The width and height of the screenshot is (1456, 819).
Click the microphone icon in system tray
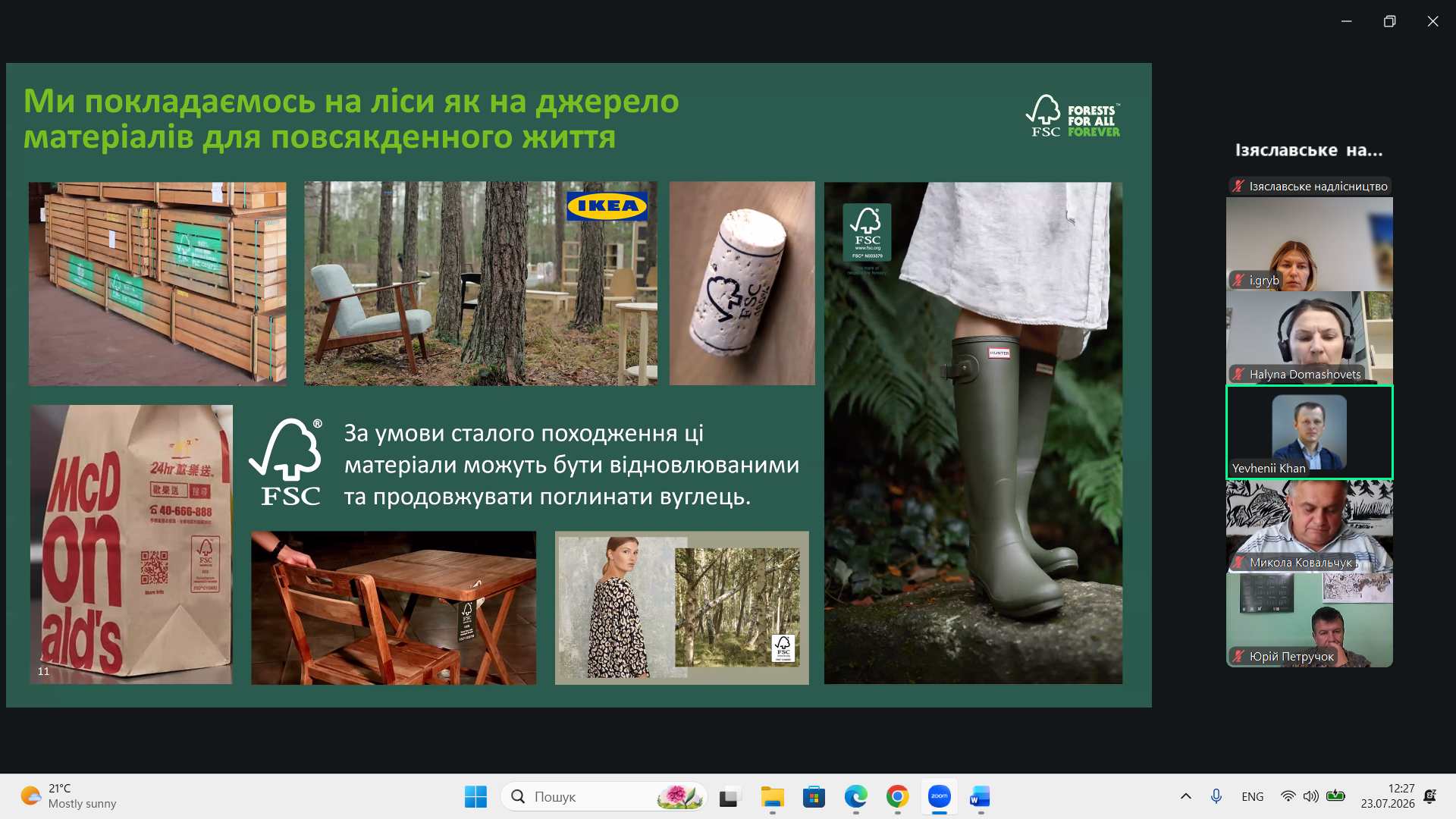pyautogui.click(x=1216, y=796)
